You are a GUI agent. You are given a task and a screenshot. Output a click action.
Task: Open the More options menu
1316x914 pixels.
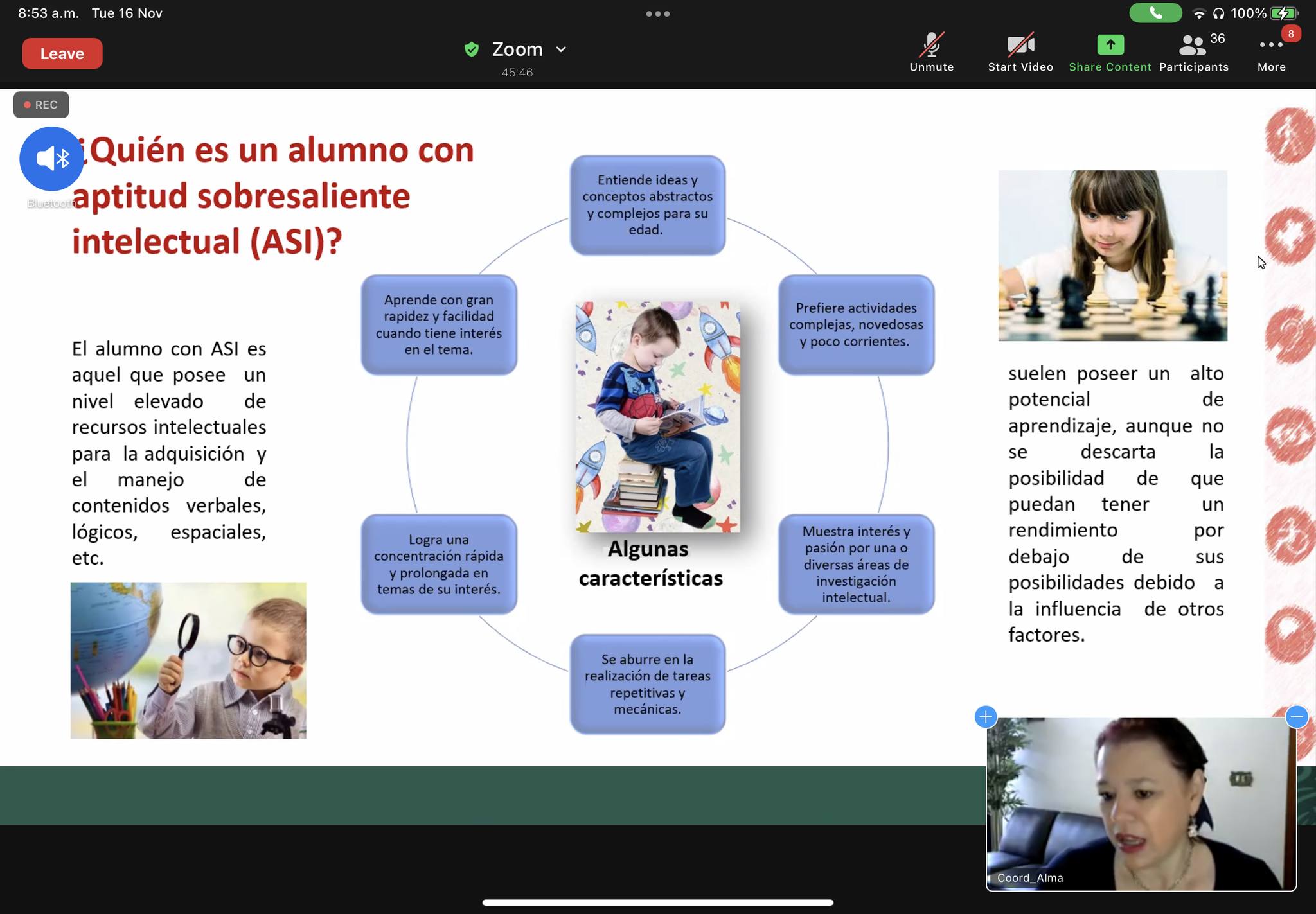click(x=1272, y=53)
